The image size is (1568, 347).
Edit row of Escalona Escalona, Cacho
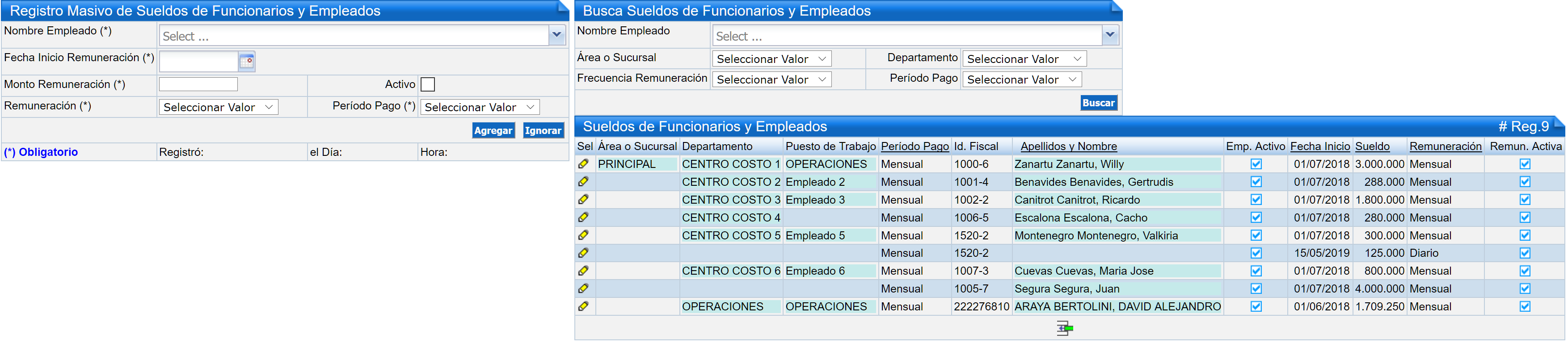583,217
